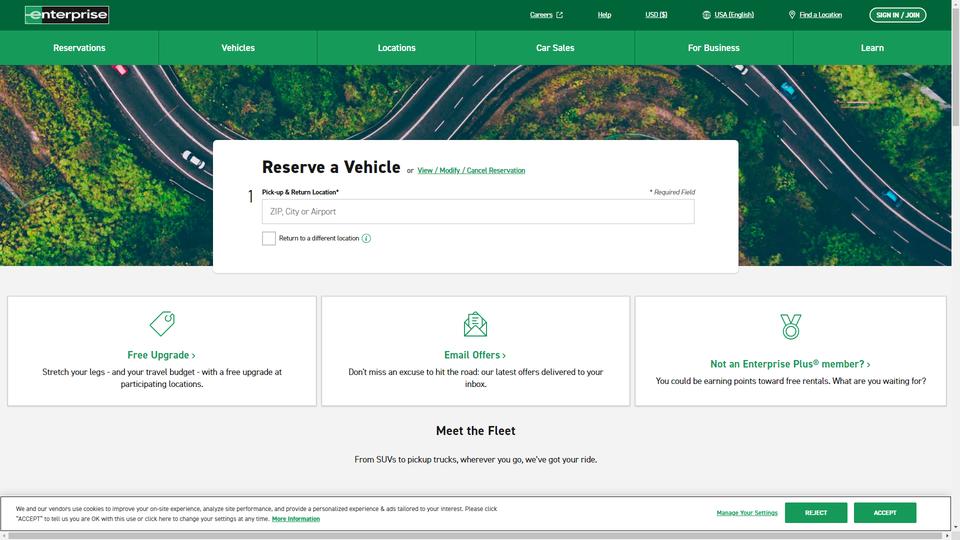Click the medal icon above Enterprise Plus
960x540 pixels.
tap(790, 326)
